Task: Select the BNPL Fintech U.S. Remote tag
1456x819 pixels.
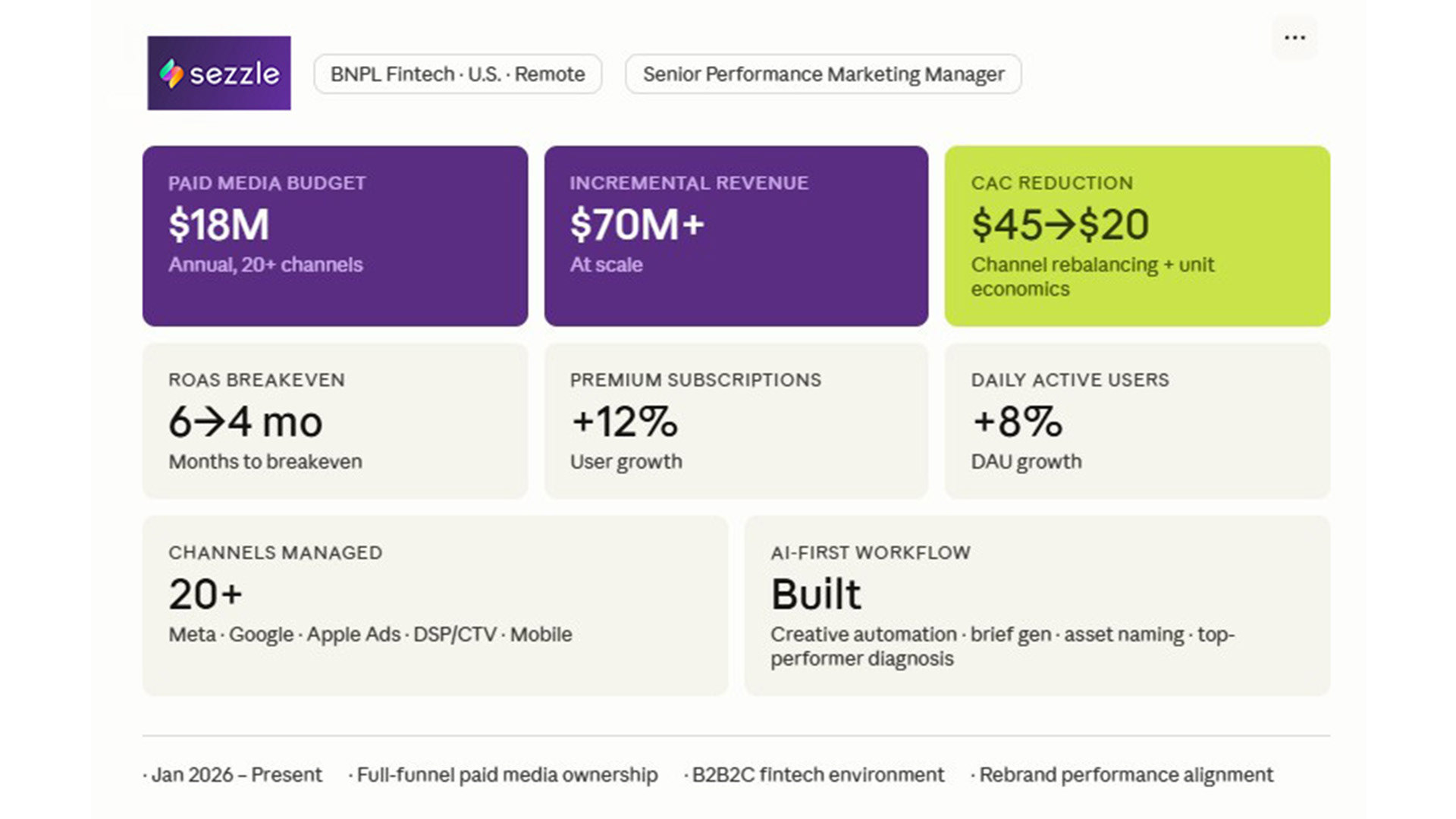Action: pyautogui.click(x=457, y=74)
